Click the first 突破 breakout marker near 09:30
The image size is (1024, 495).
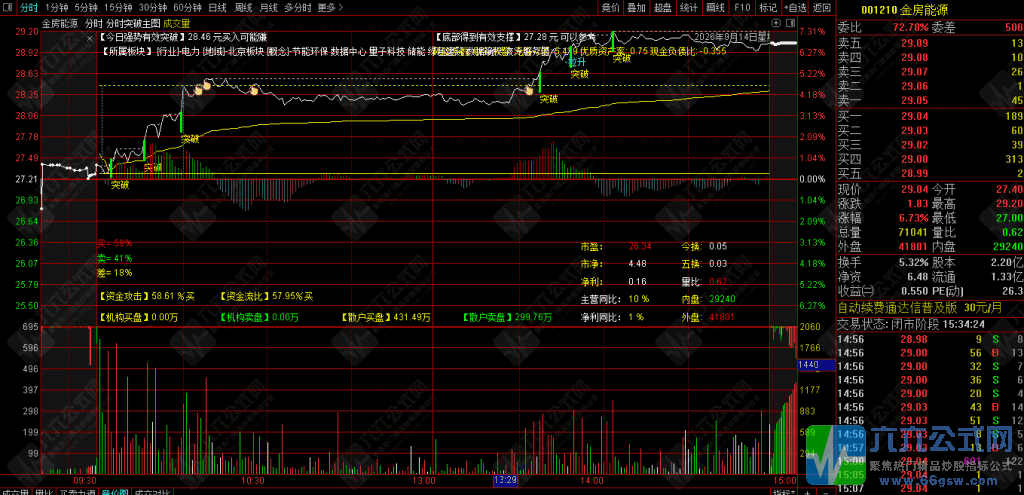coord(120,185)
